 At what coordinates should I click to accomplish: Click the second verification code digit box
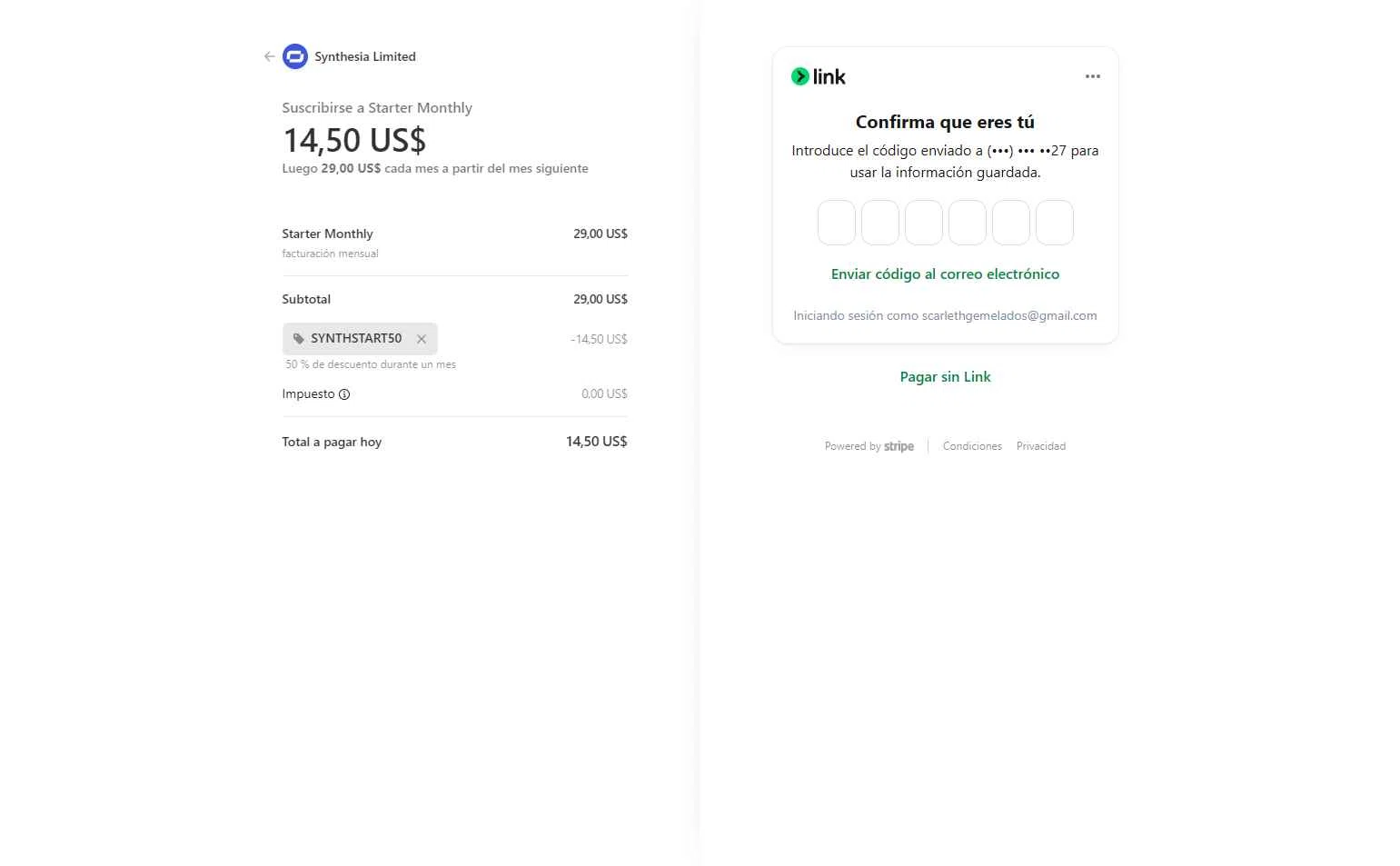[880, 223]
